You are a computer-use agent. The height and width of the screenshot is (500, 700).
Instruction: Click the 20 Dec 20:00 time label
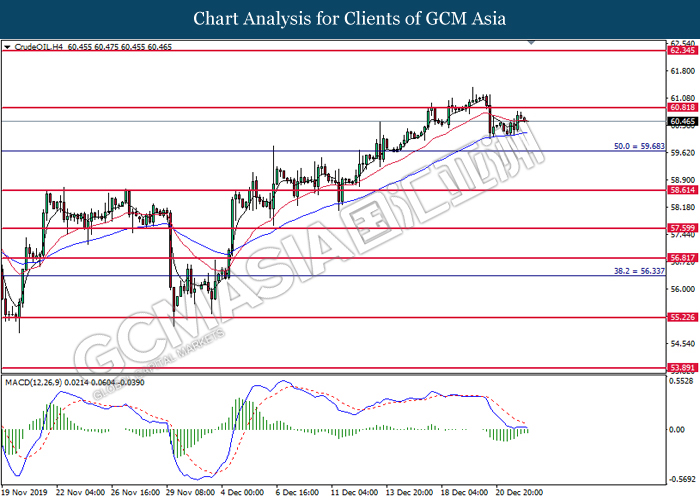pos(520,492)
